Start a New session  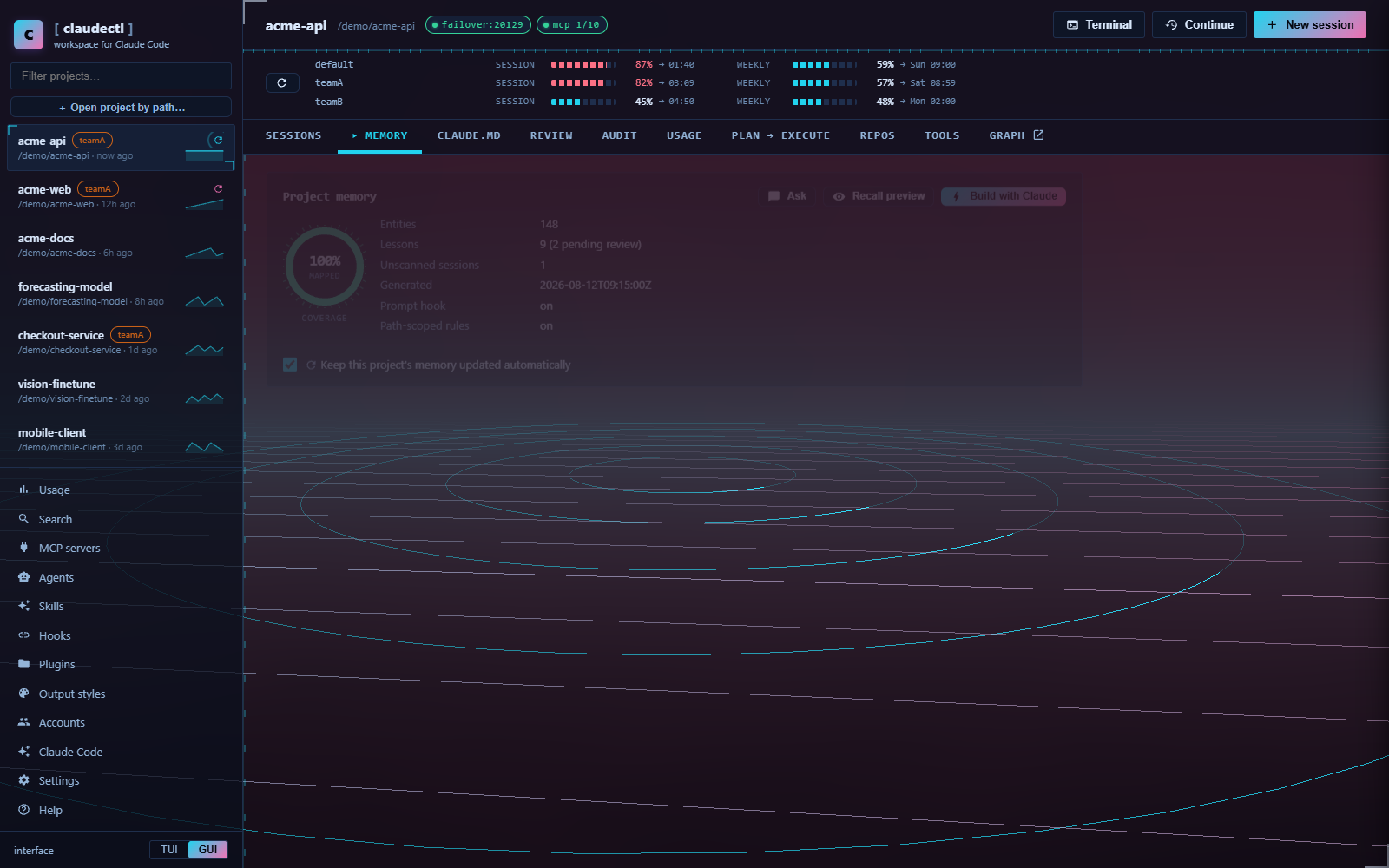pos(1310,25)
